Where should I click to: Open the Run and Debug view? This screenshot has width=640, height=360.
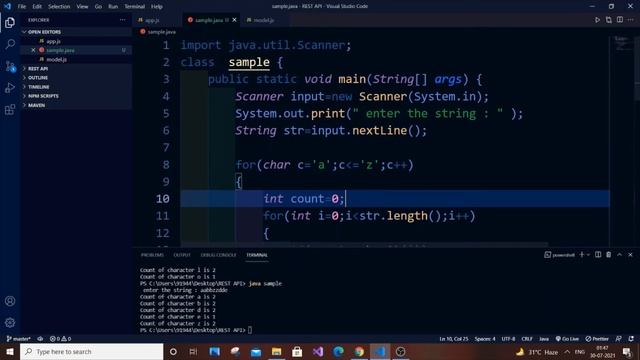tap(10, 88)
